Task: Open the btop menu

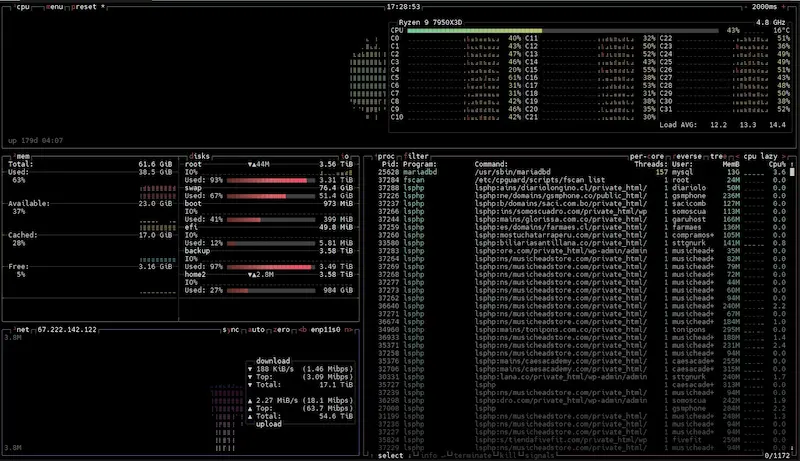Action: 54,7
